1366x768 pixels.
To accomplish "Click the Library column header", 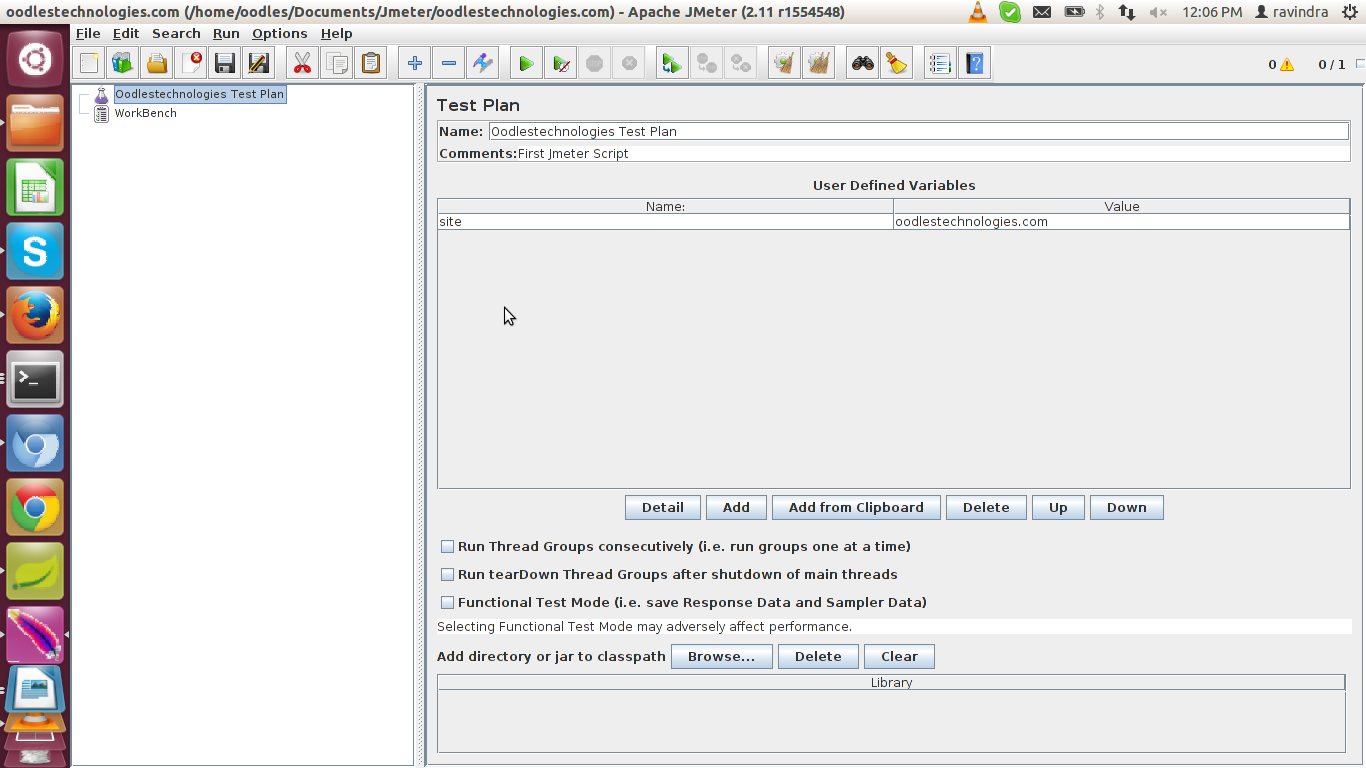I will [891, 683].
